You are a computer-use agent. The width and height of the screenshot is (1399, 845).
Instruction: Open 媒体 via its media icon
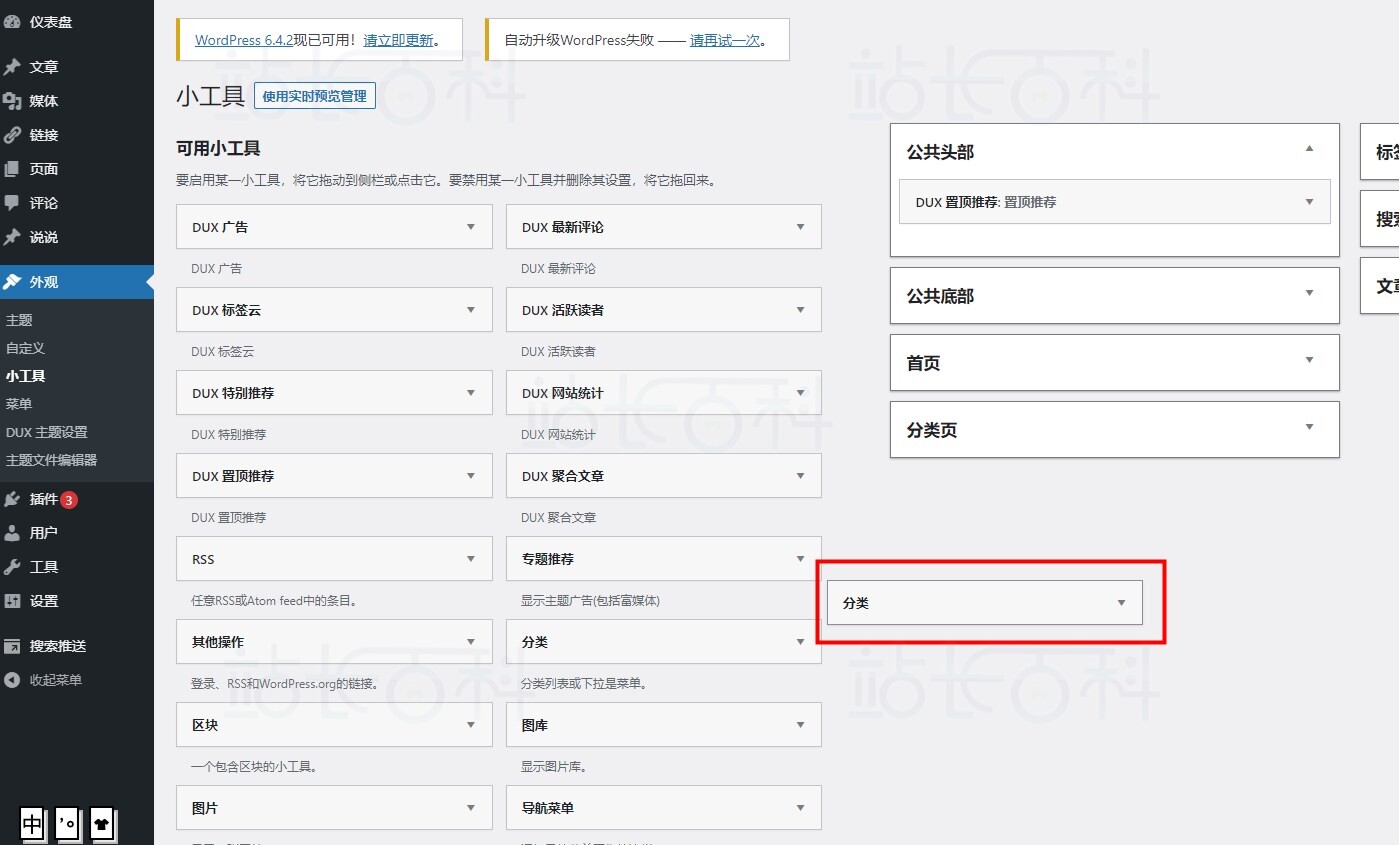click(12, 101)
